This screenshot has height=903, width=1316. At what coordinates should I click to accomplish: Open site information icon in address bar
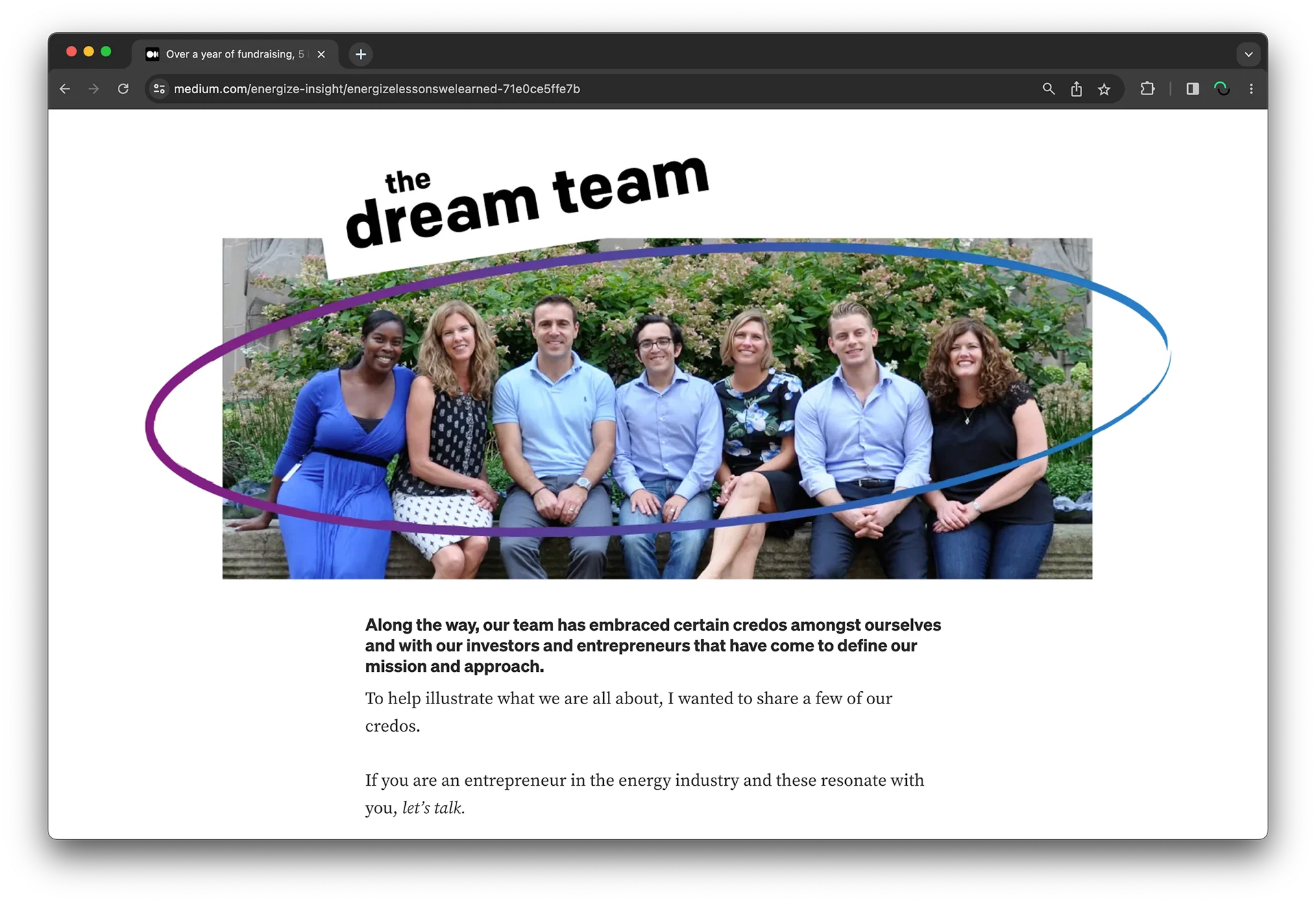click(159, 89)
